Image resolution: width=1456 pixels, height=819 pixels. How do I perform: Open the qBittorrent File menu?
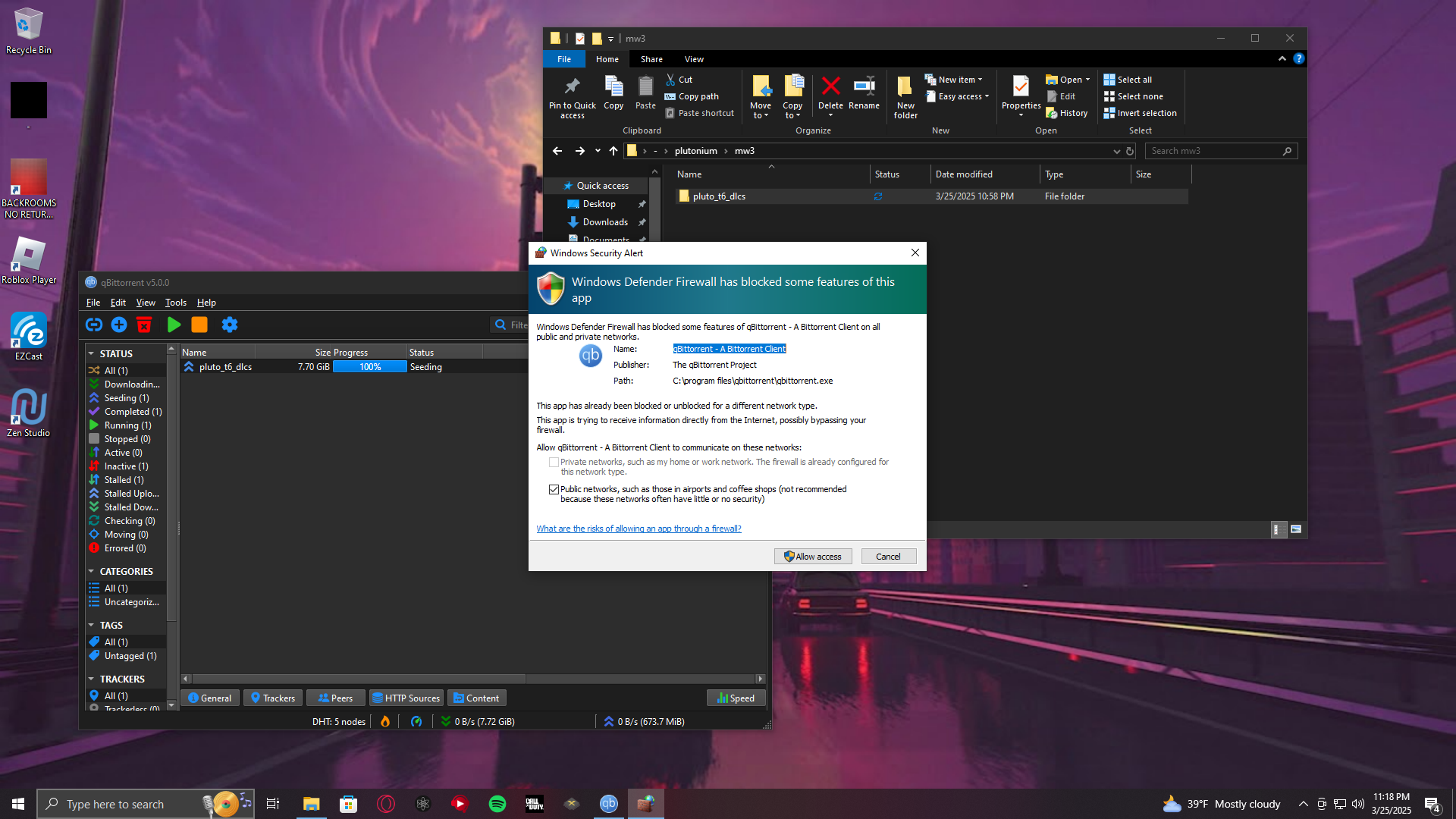(93, 302)
